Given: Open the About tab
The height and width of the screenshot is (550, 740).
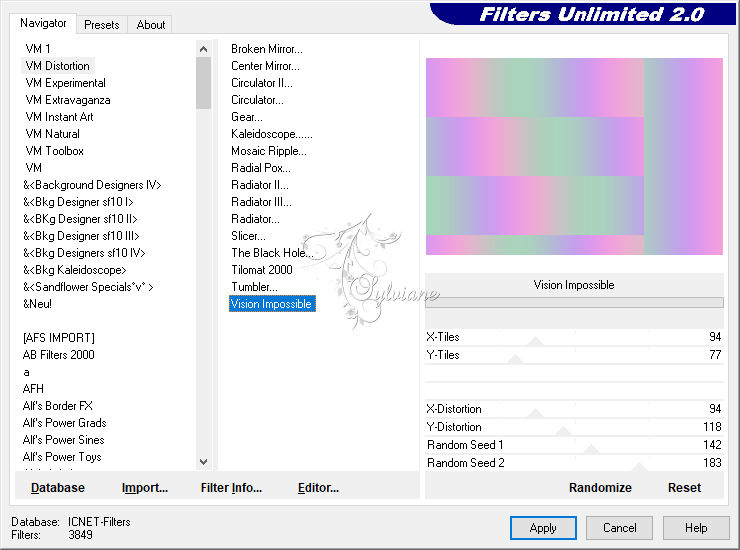Looking at the screenshot, I should 151,25.
